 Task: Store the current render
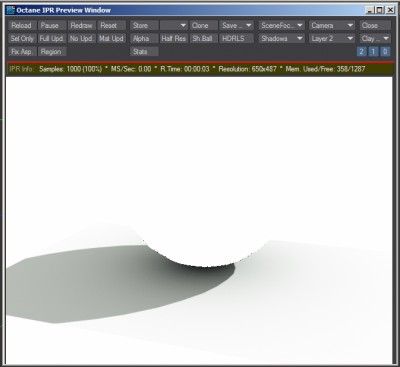click(144, 25)
